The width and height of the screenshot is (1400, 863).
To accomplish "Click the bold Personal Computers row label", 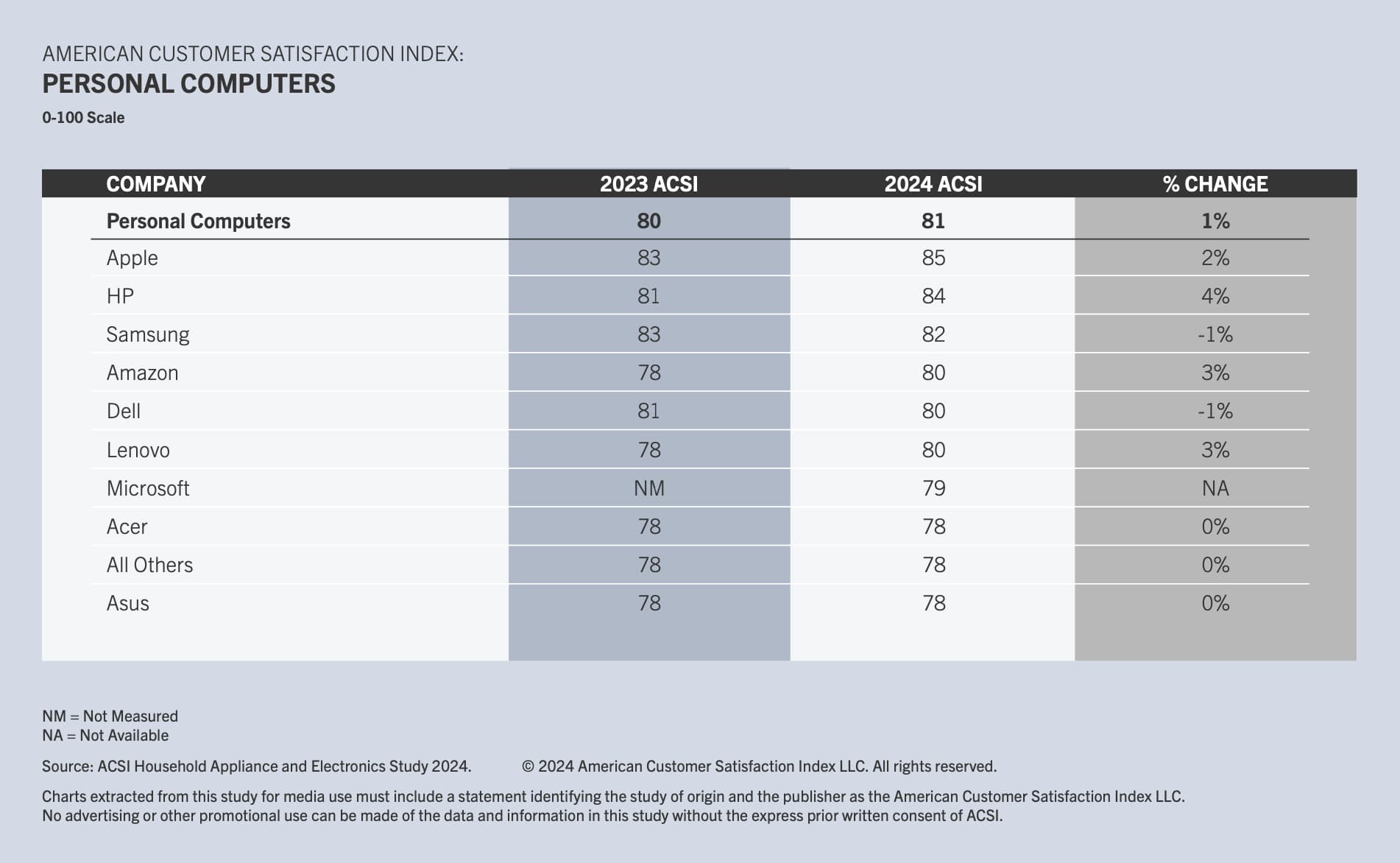I will click(199, 221).
